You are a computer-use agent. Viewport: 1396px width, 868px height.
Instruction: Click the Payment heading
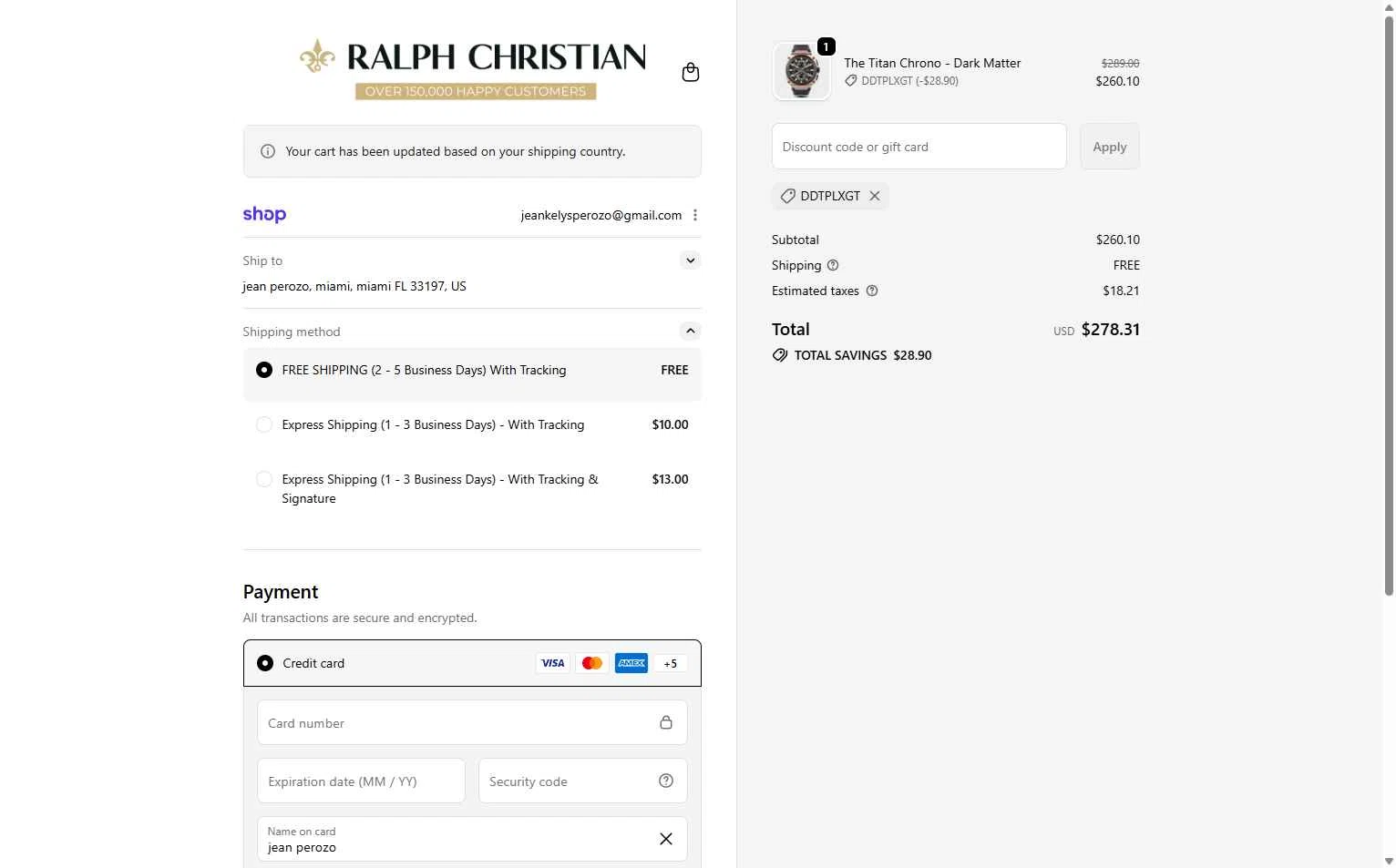[281, 592]
